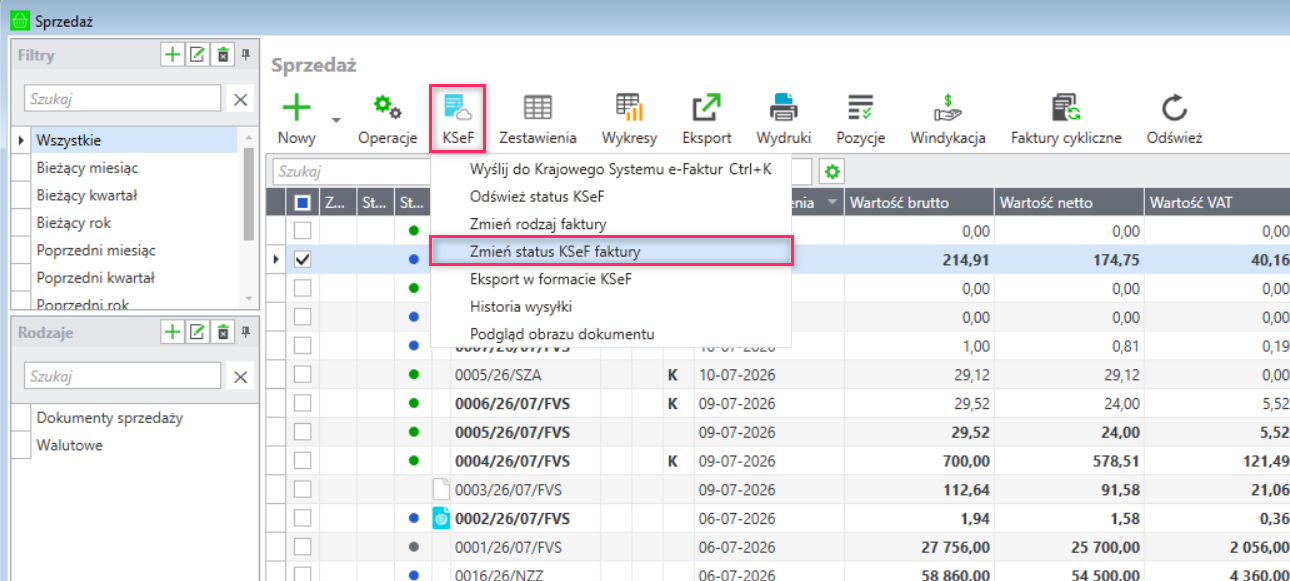Open Wykresy chart icon

coord(629,107)
